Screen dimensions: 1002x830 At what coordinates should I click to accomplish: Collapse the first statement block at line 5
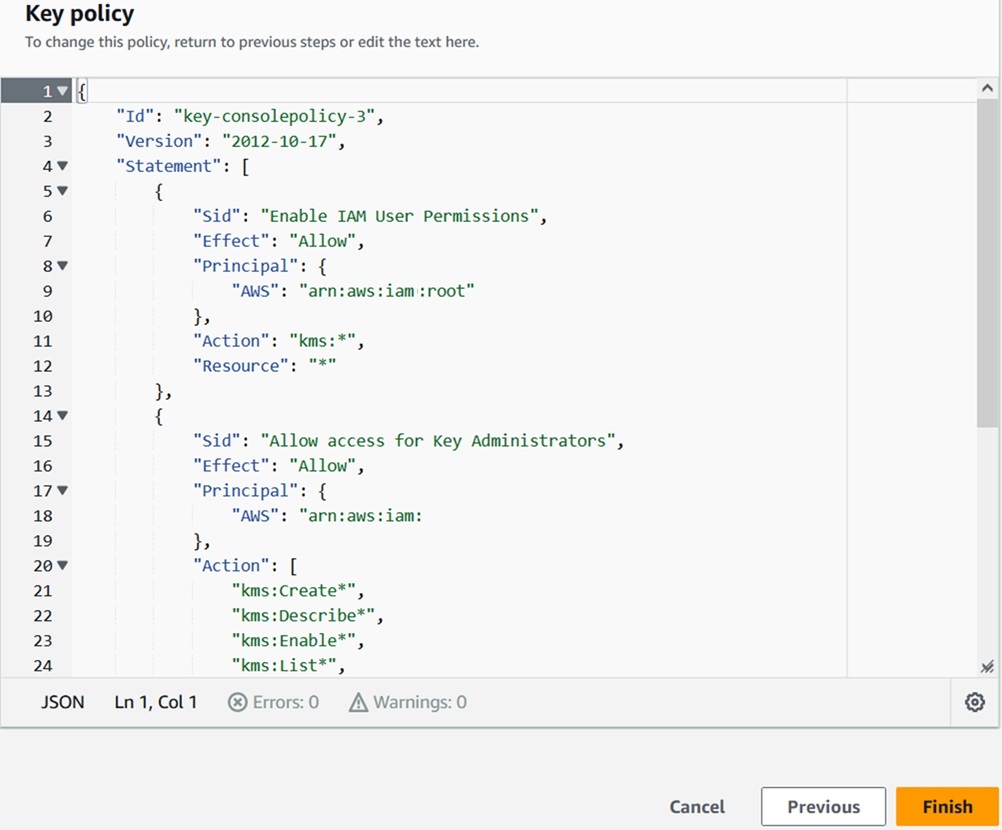[x=63, y=191]
